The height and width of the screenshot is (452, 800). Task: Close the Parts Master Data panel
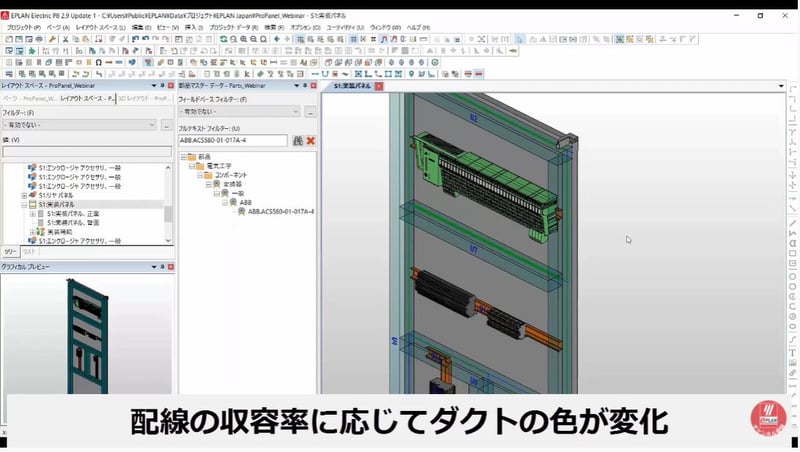click(x=314, y=85)
